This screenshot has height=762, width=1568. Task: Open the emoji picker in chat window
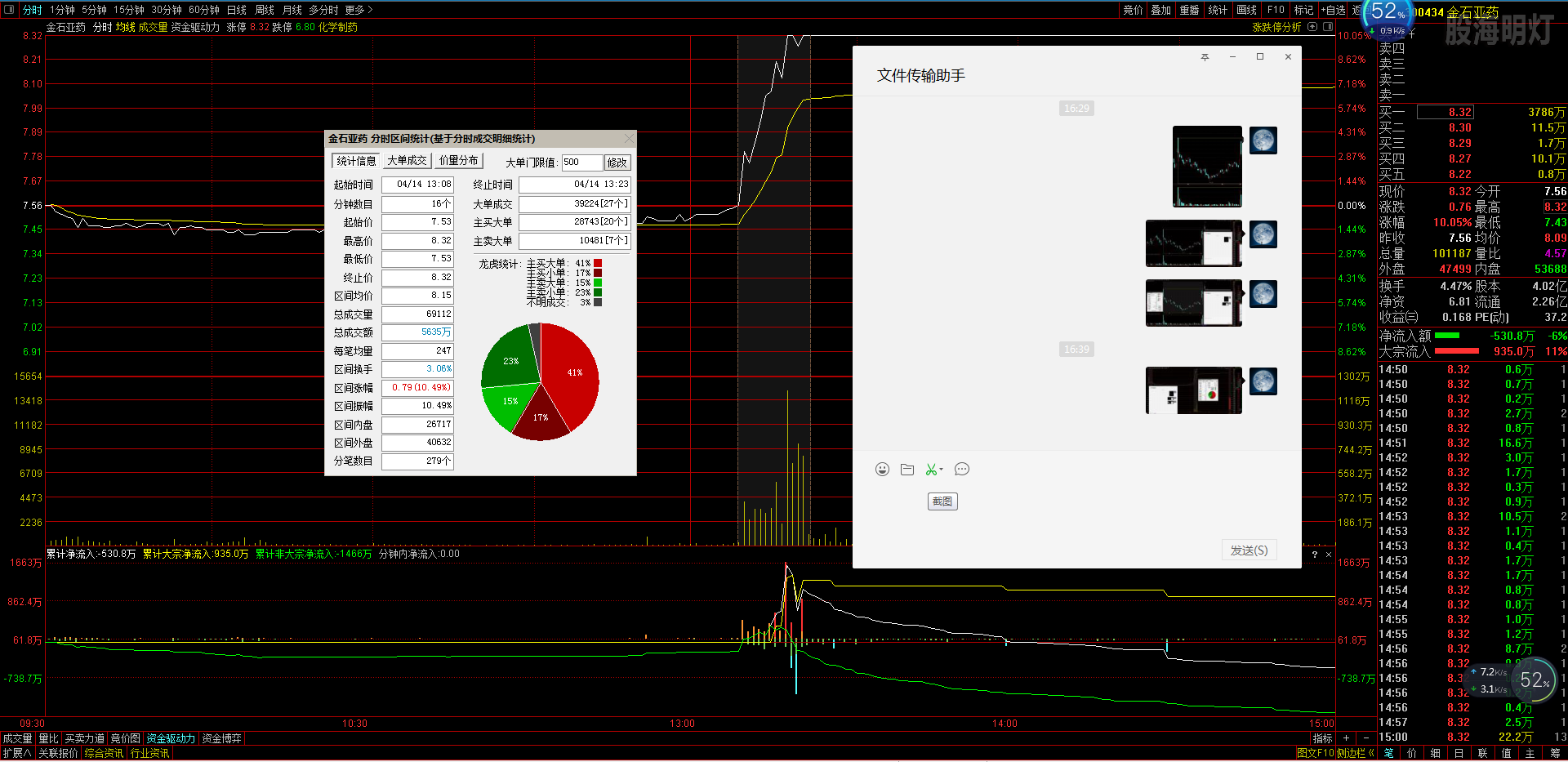click(882, 470)
